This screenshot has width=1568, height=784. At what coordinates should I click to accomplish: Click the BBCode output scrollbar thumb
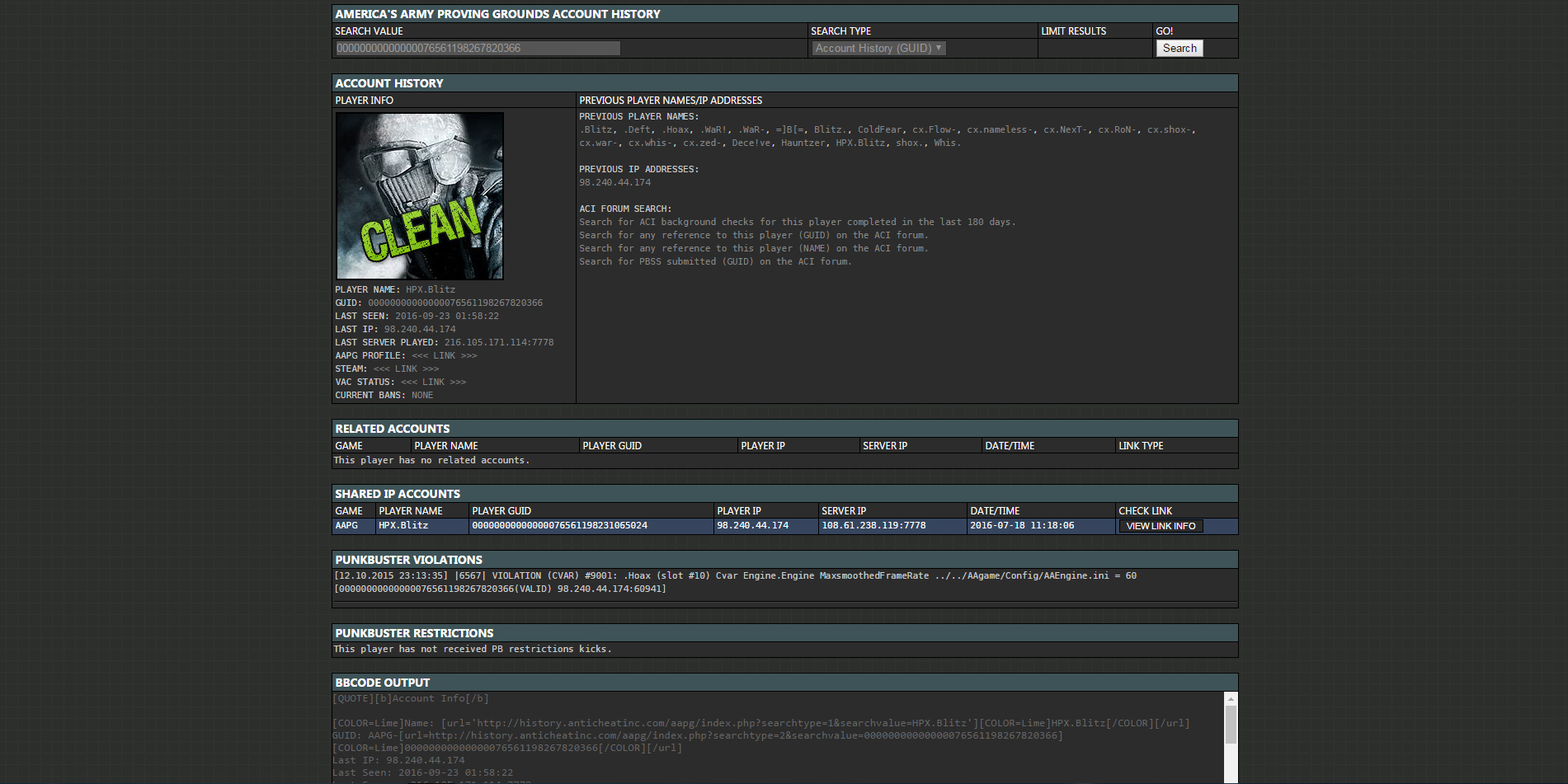click(x=1231, y=725)
